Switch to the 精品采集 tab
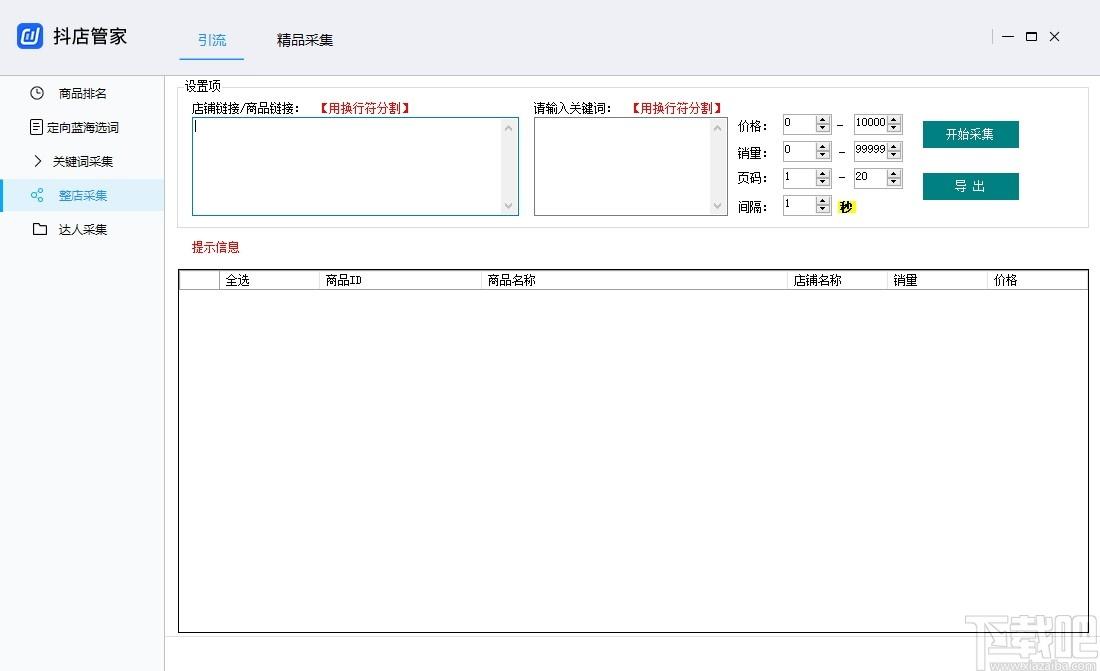This screenshot has height=671, width=1100. (304, 40)
